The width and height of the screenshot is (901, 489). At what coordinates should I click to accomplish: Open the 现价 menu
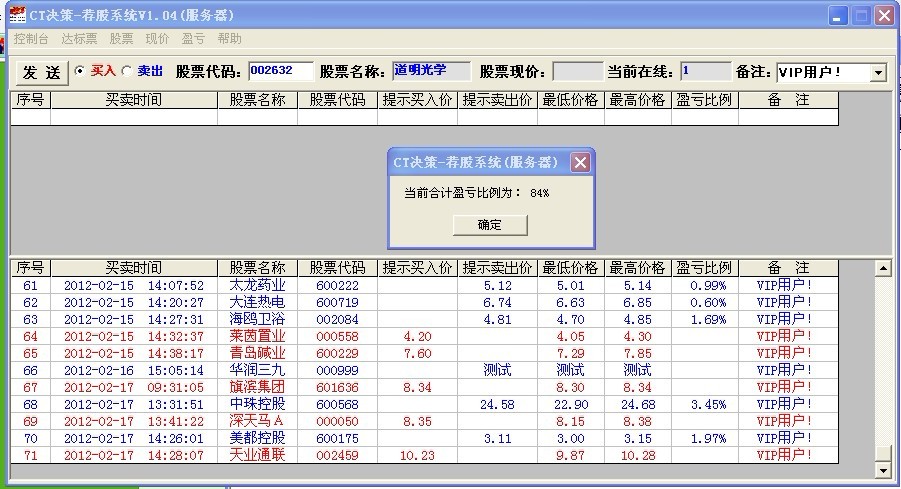157,38
